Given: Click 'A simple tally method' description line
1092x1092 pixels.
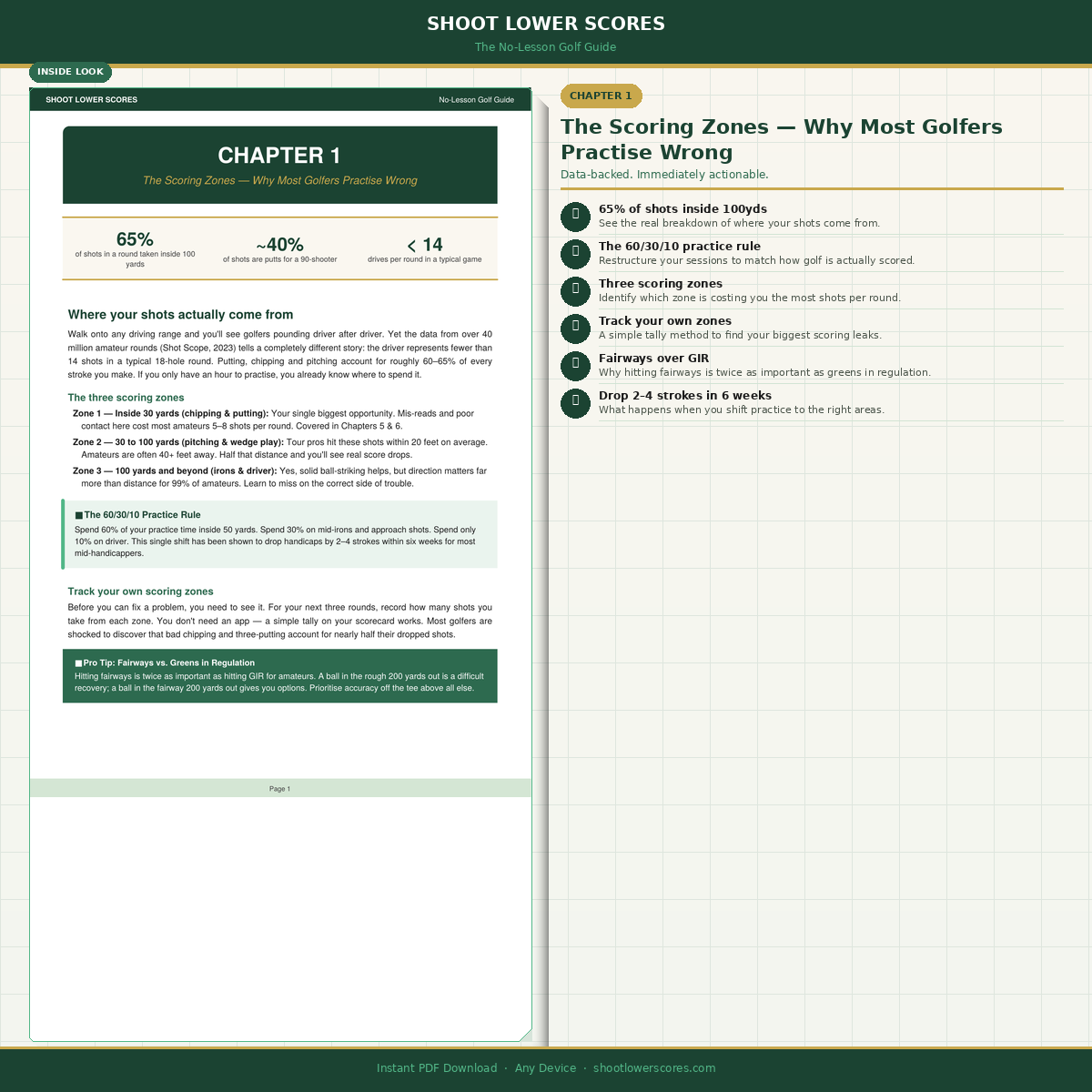Looking at the screenshot, I should pos(740,336).
